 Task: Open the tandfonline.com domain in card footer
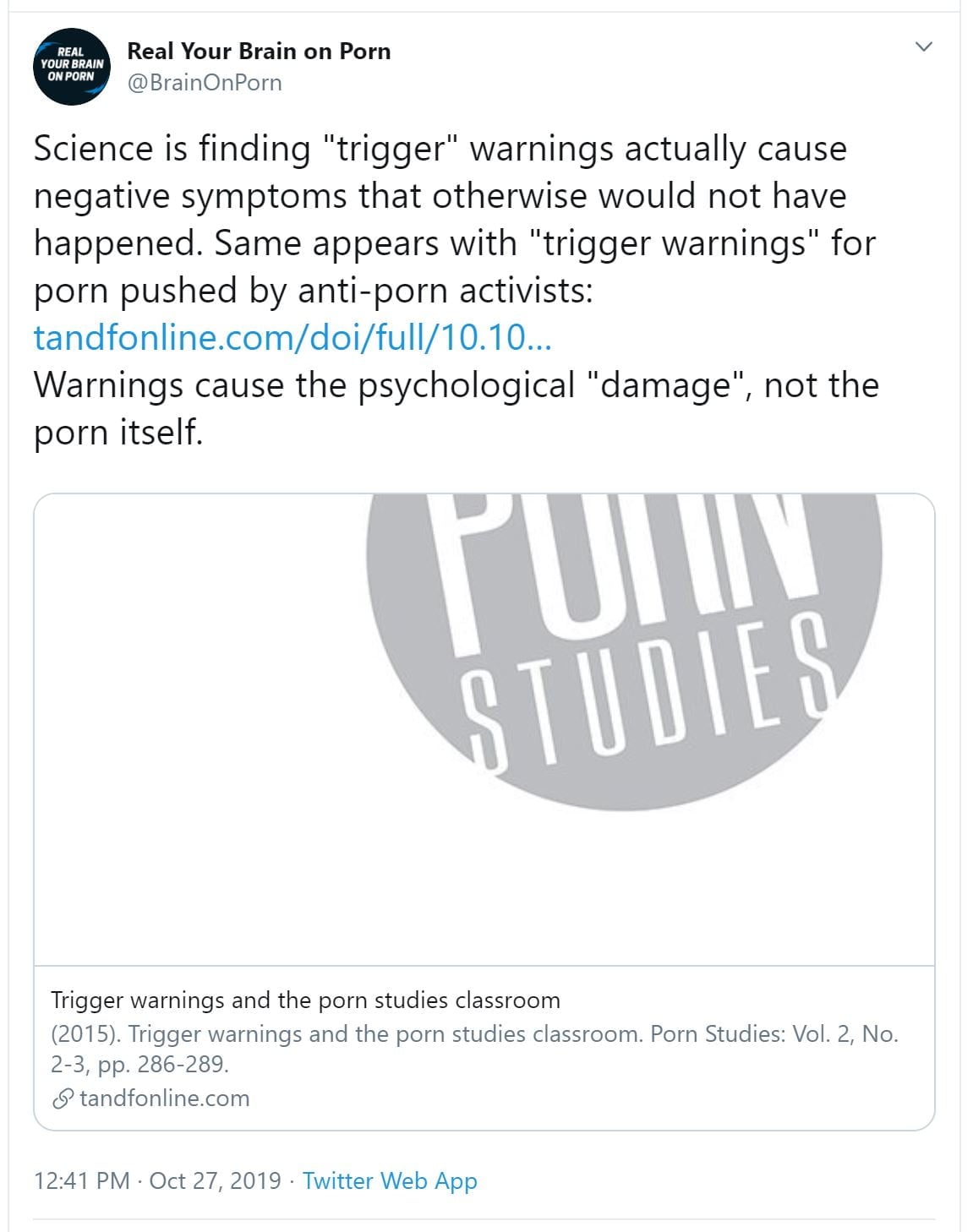pyautogui.click(x=165, y=1098)
